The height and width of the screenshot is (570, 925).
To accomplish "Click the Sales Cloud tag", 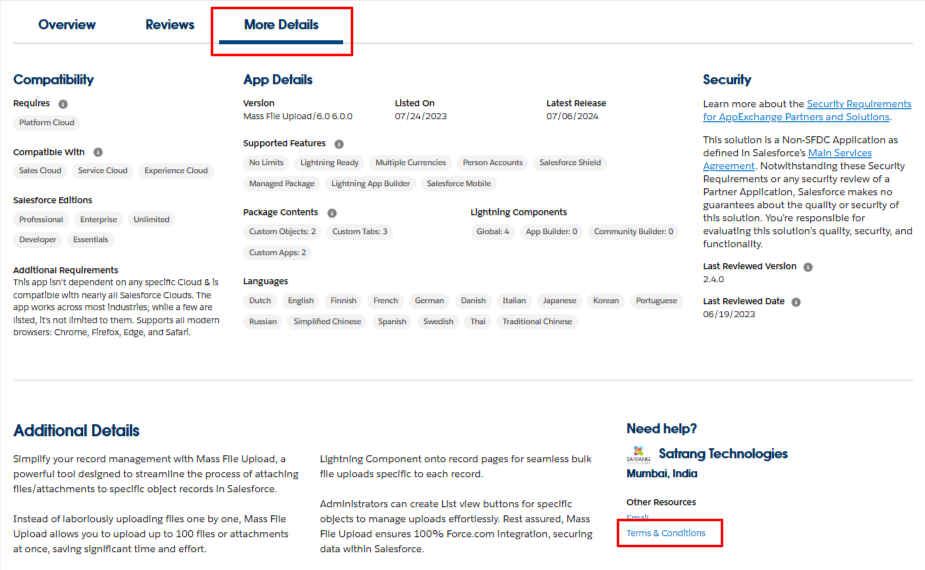I will pyautogui.click(x=40, y=171).
